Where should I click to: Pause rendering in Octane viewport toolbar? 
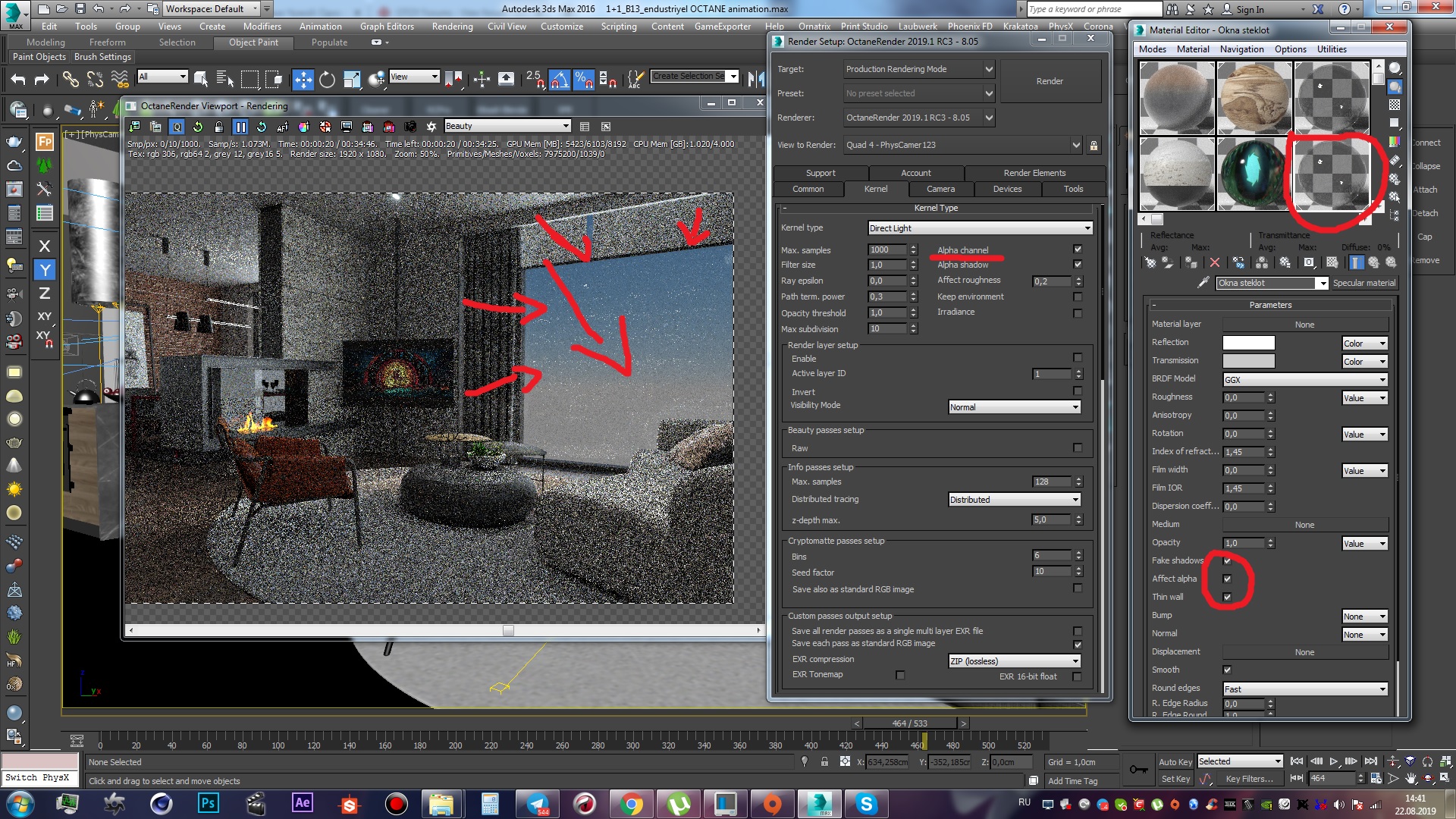tap(240, 127)
